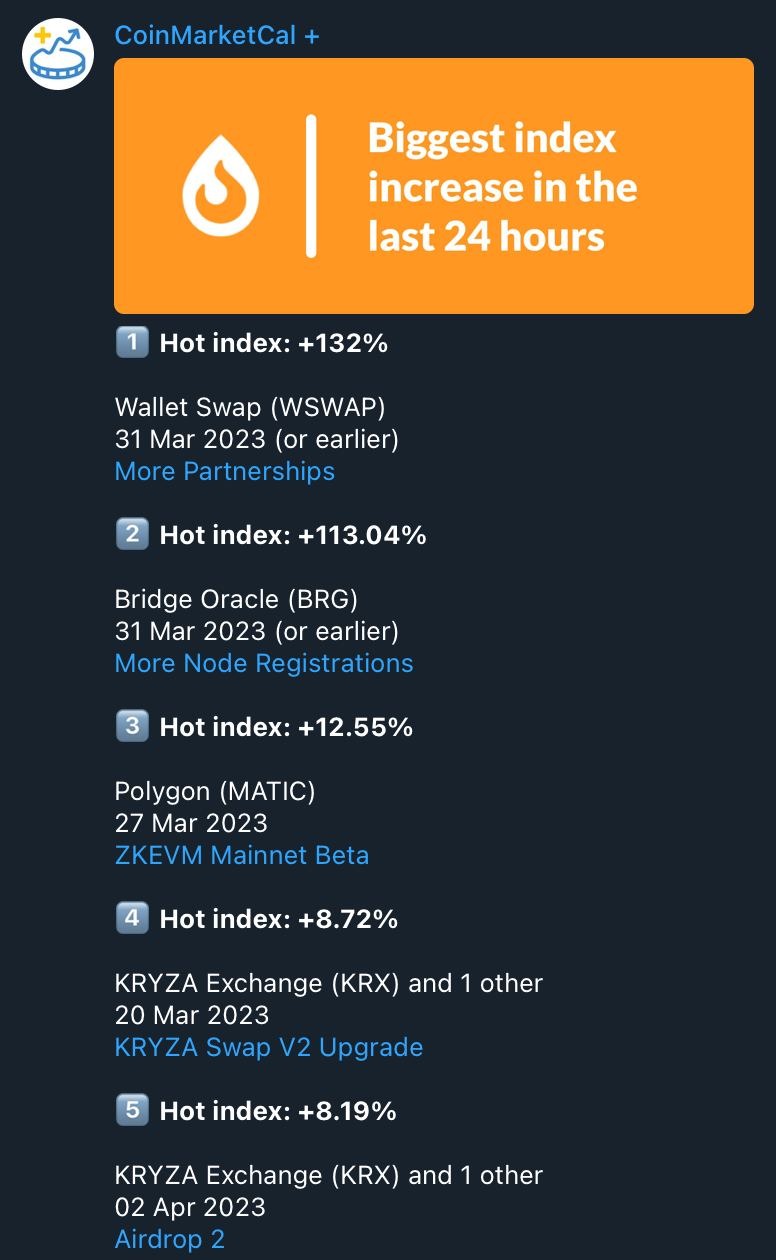
Task: Click the number 3 keycap emoji
Action: click(x=132, y=727)
